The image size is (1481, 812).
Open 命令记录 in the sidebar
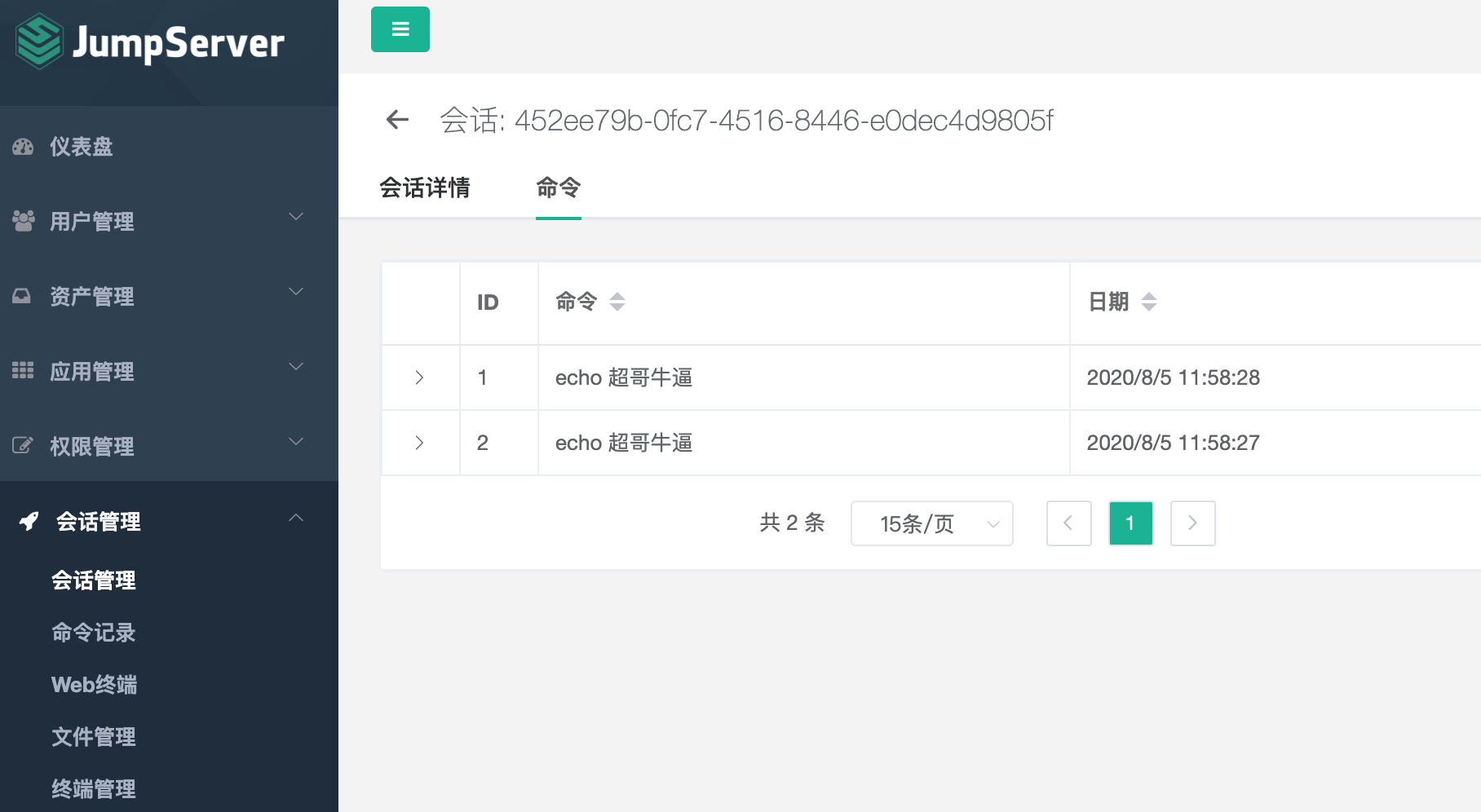point(94,633)
